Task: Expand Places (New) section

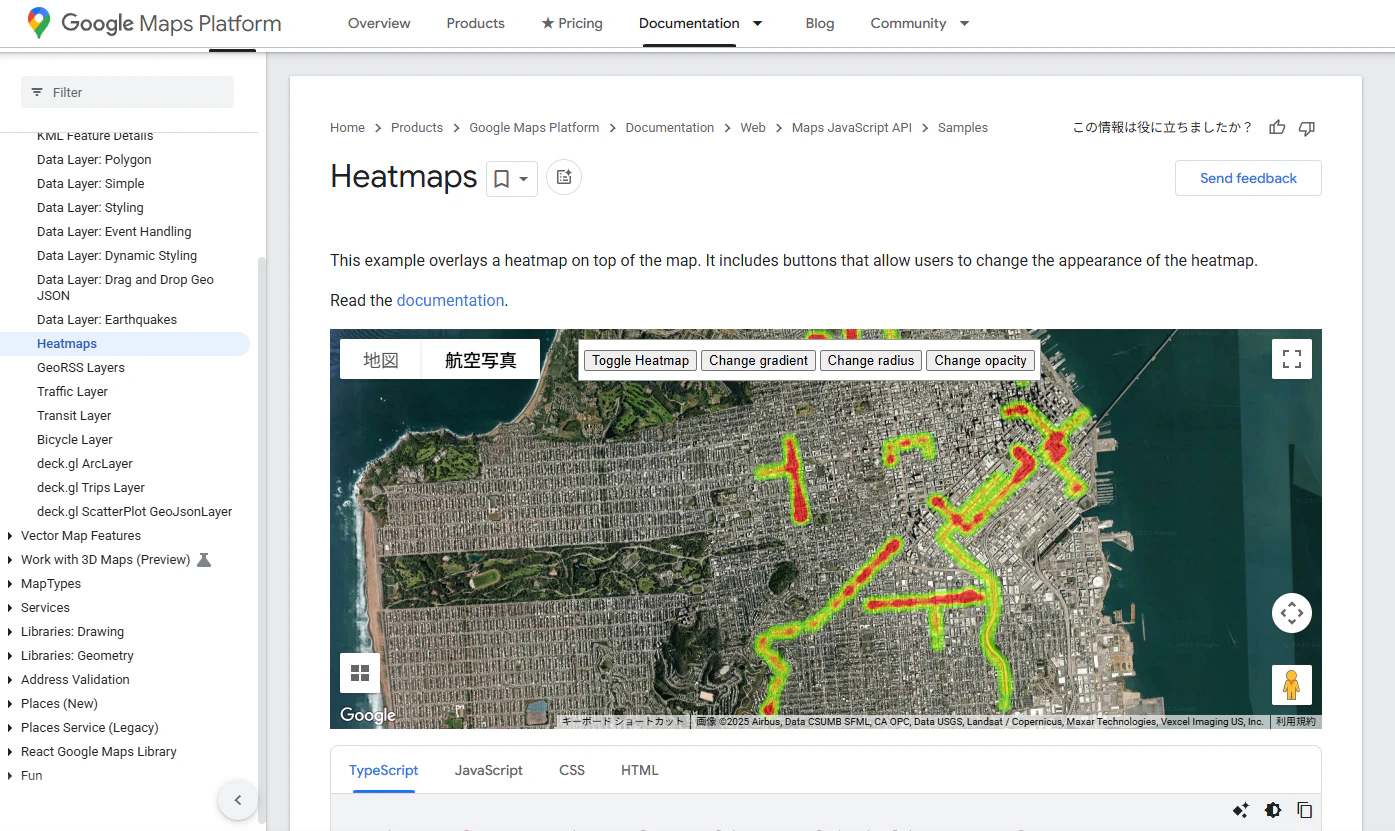Action: click(x=10, y=704)
